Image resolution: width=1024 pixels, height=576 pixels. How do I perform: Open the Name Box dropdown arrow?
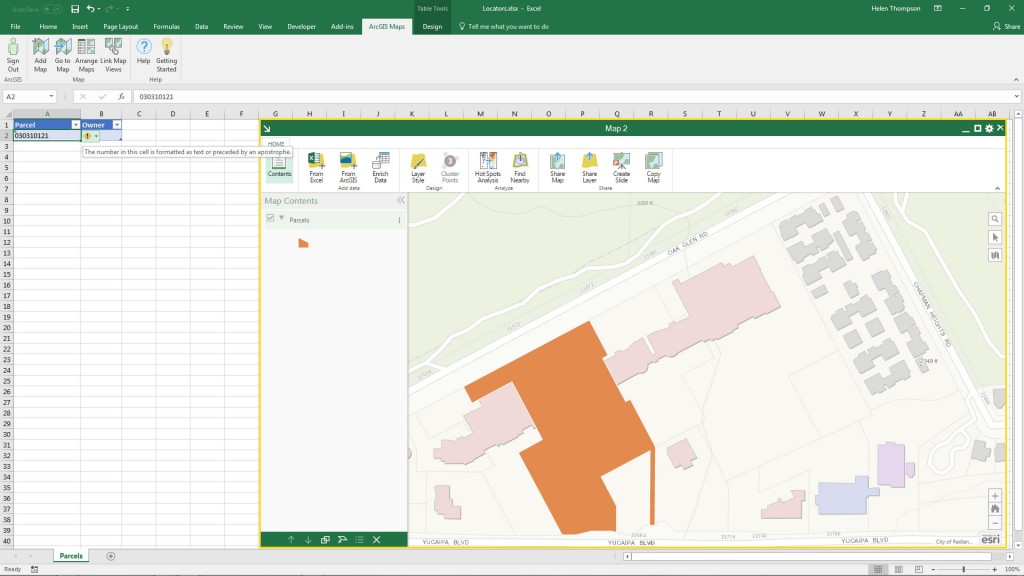[x=51, y=97]
